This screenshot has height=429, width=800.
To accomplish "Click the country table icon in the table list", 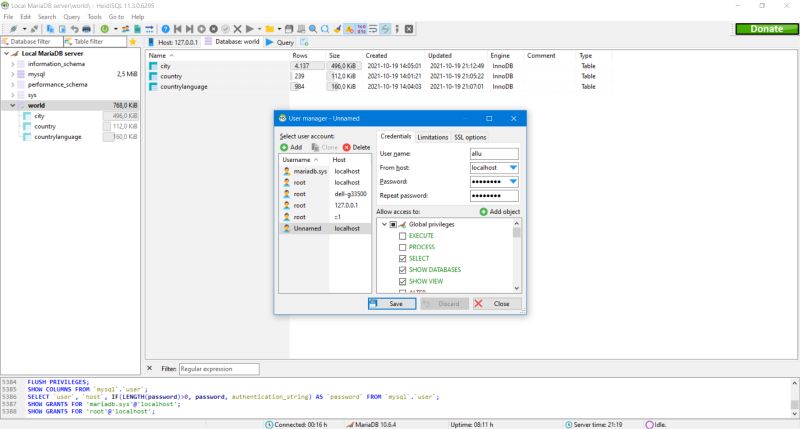I will point(153,76).
